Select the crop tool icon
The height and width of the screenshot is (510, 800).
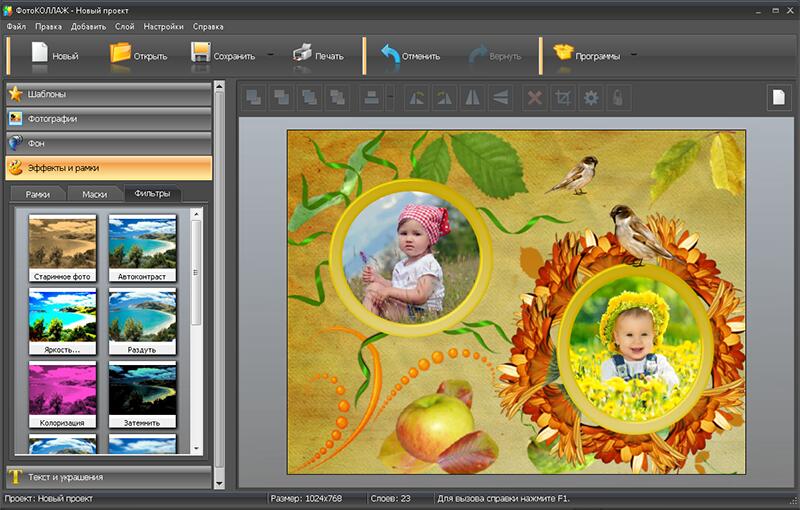click(563, 97)
